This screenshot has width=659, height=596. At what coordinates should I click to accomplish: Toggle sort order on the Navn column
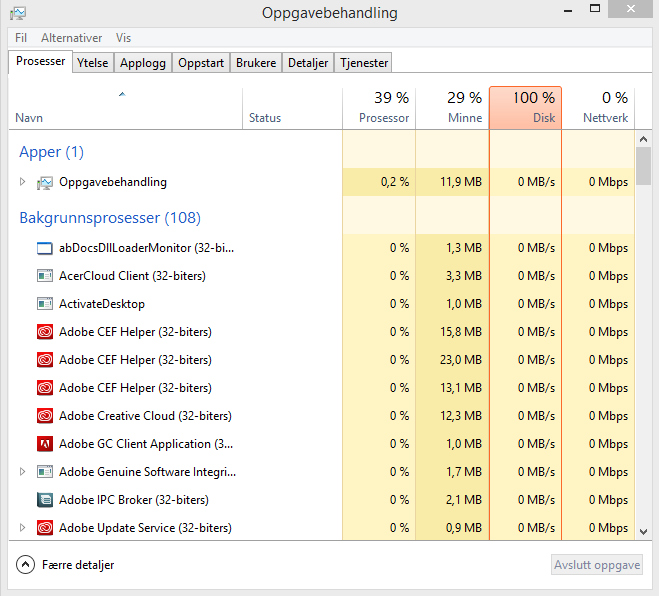pyautogui.click(x=125, y=108)
